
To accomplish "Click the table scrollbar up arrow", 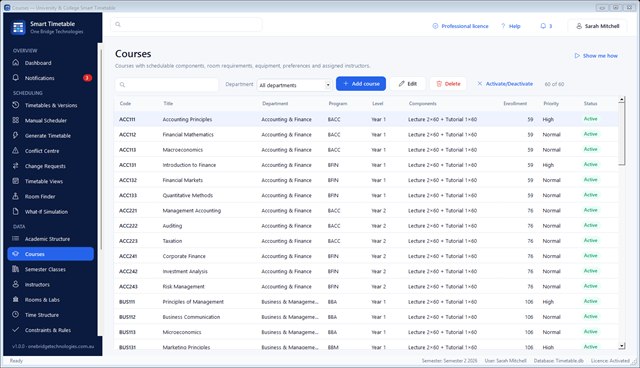I will tap(622, 99).
